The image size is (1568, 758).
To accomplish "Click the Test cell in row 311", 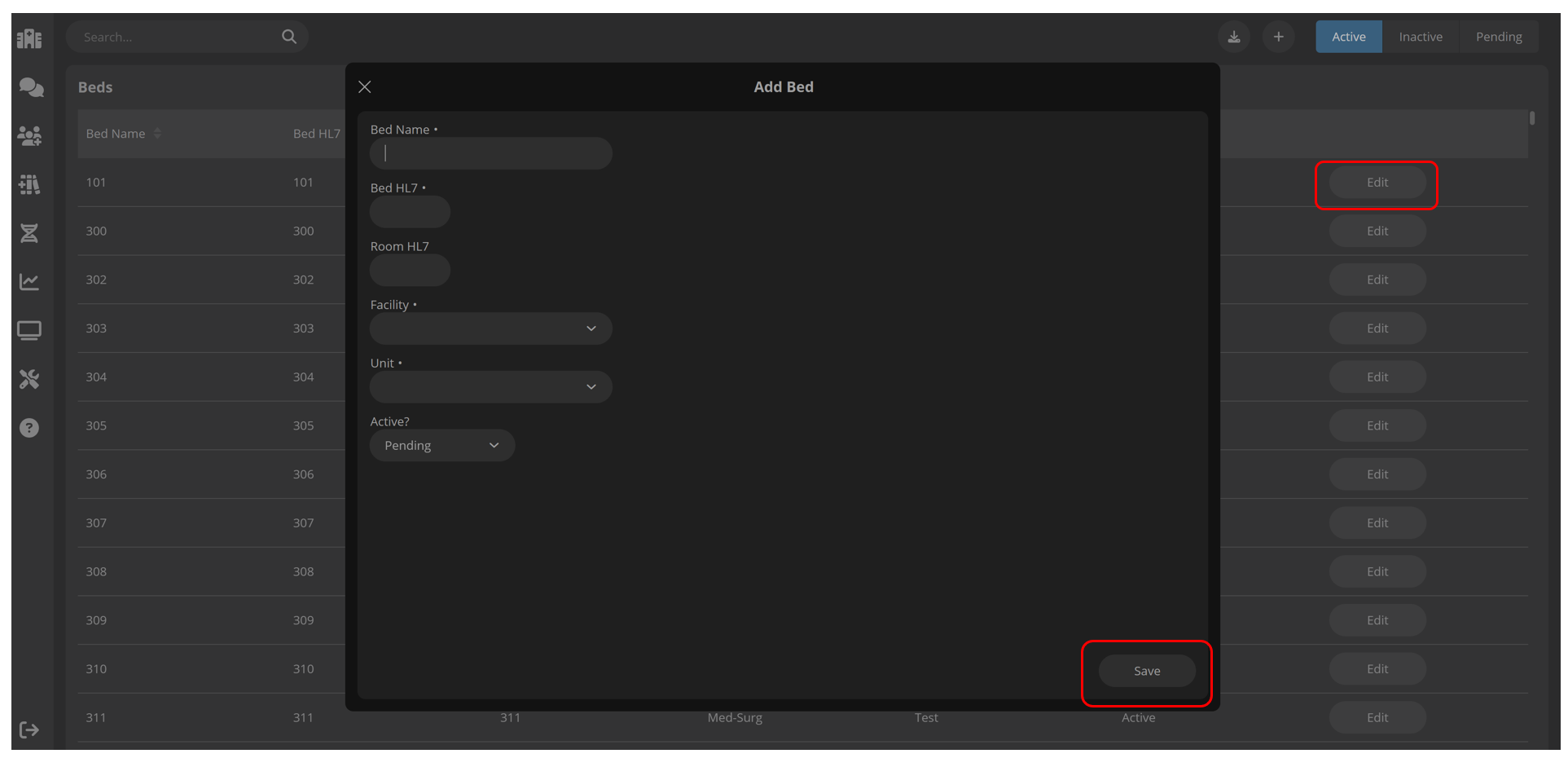I will tap(926, 718).
